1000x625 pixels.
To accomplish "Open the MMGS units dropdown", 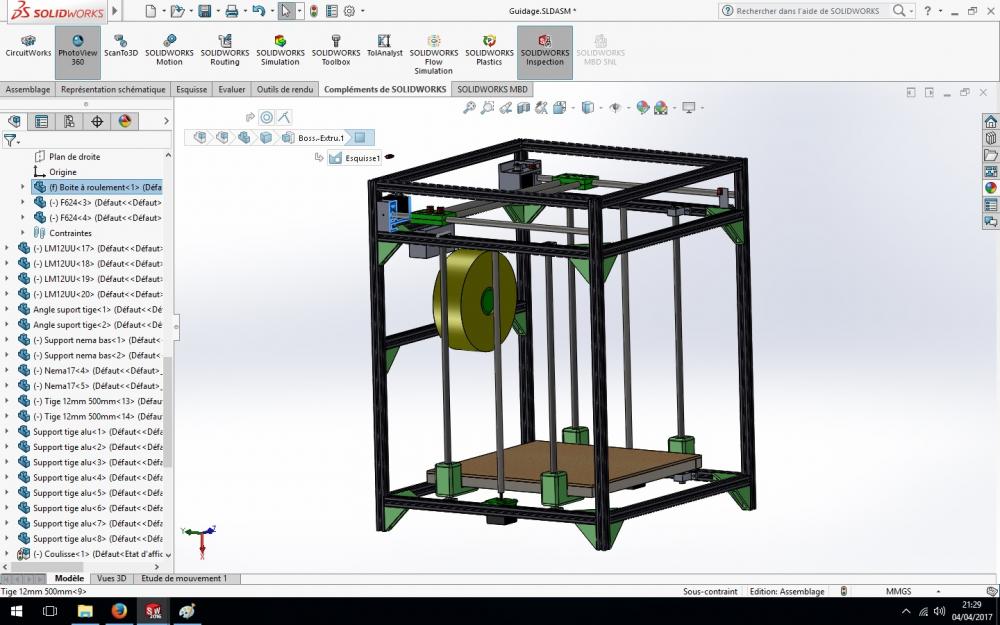I will 912,591.
